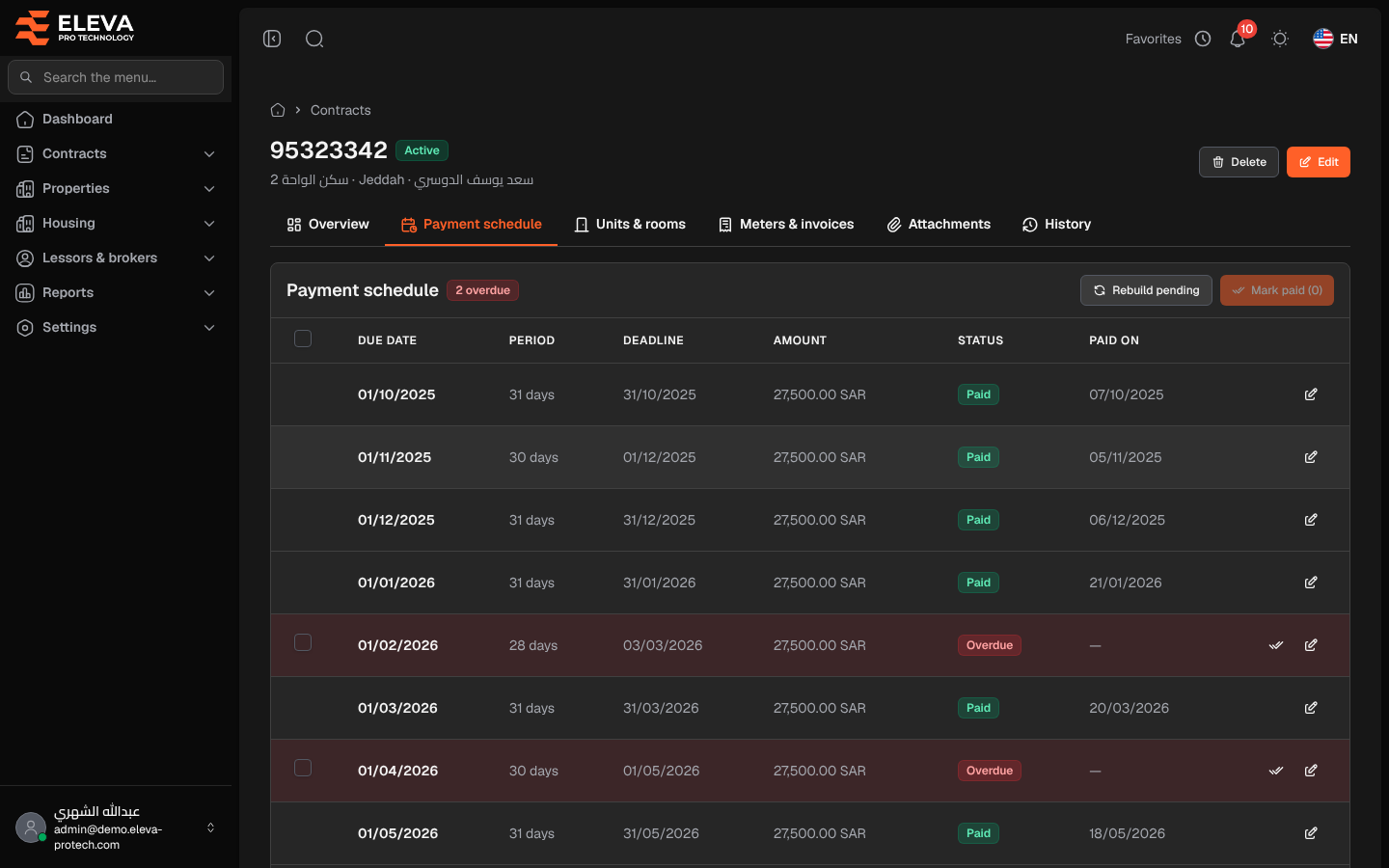Click the Contracts icon in sidebar
Screen dimensions: 1389x868
click(25, 154)
